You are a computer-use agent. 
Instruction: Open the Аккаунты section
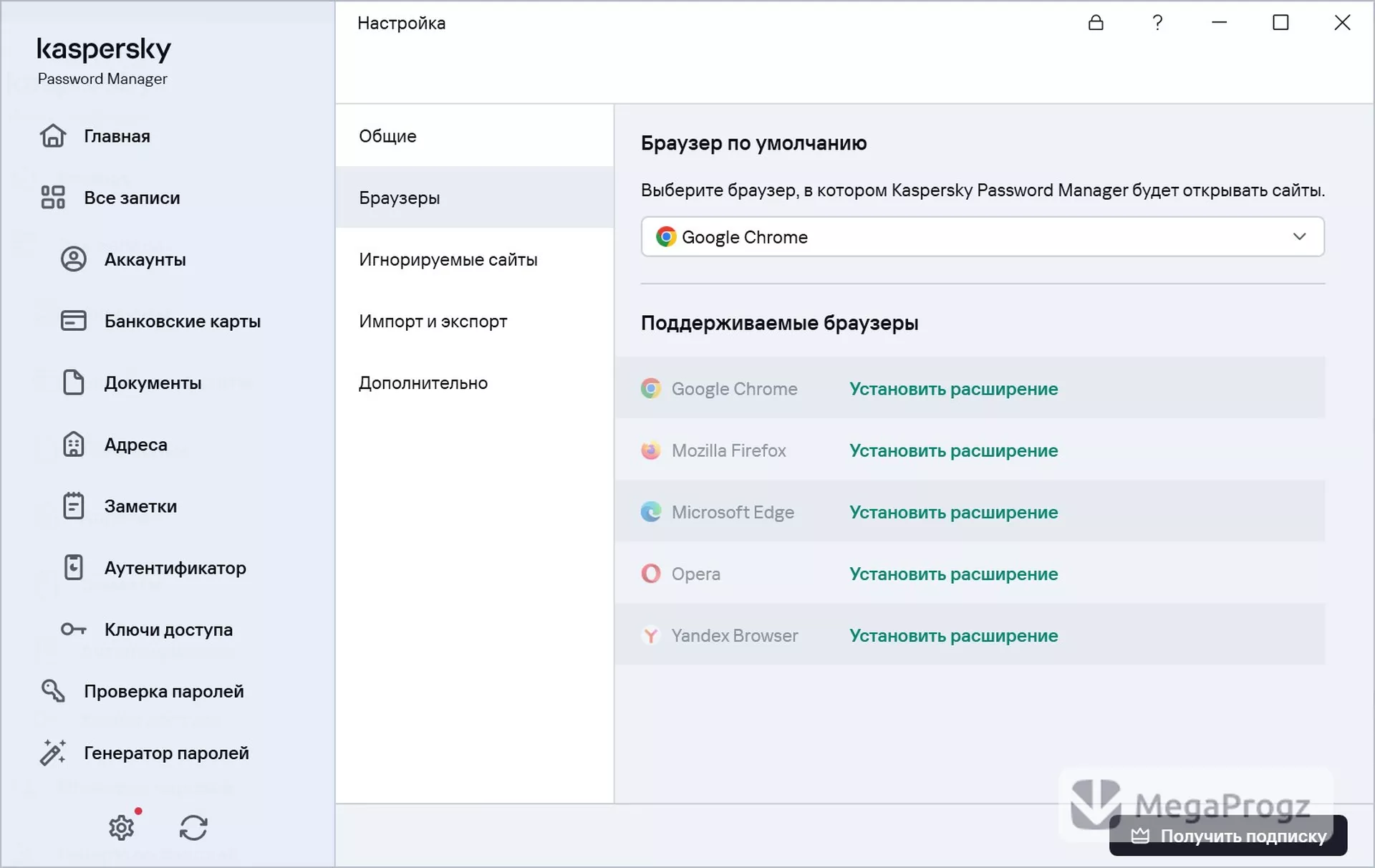click(x=145, y=259)
